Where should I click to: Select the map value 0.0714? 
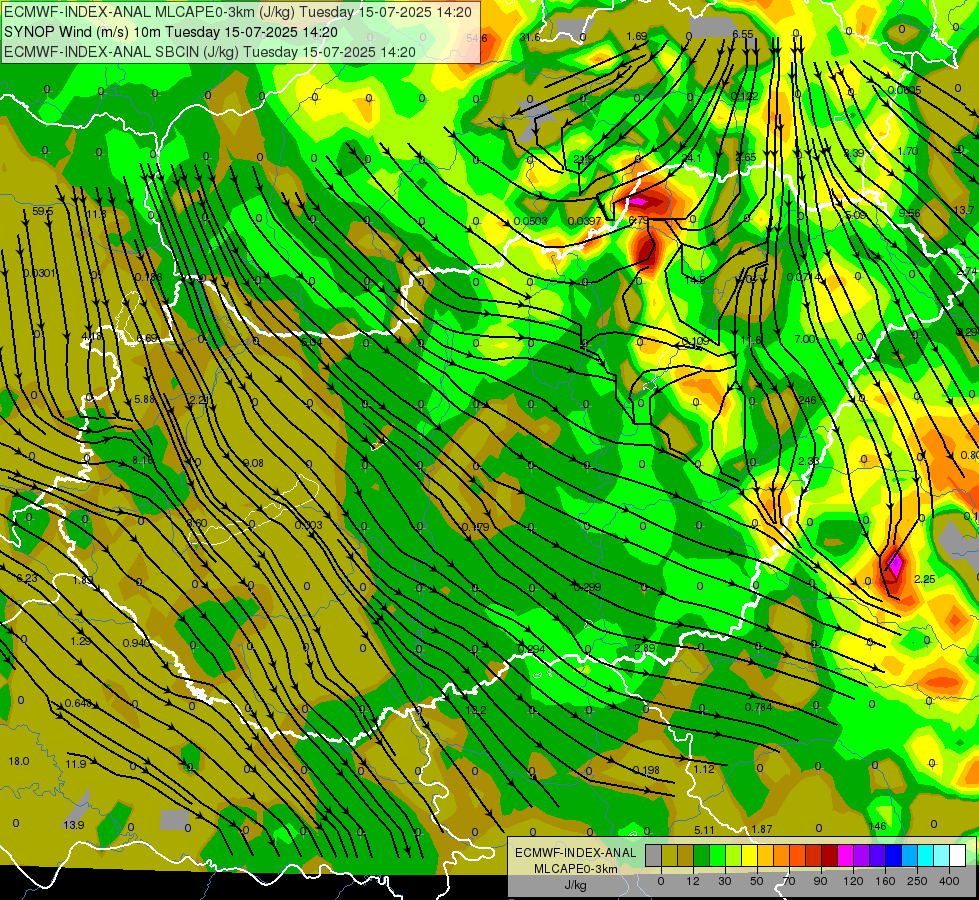coord(804,277)
